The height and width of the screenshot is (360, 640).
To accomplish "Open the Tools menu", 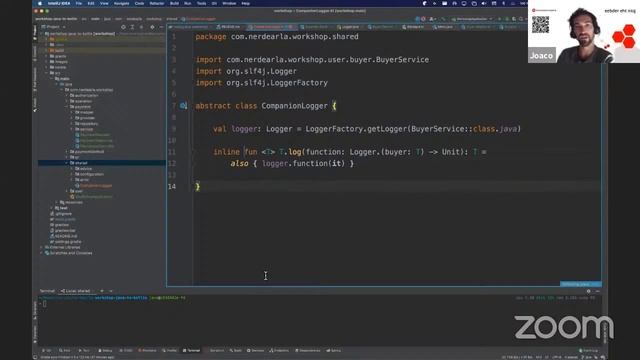I will pos(202,3).
